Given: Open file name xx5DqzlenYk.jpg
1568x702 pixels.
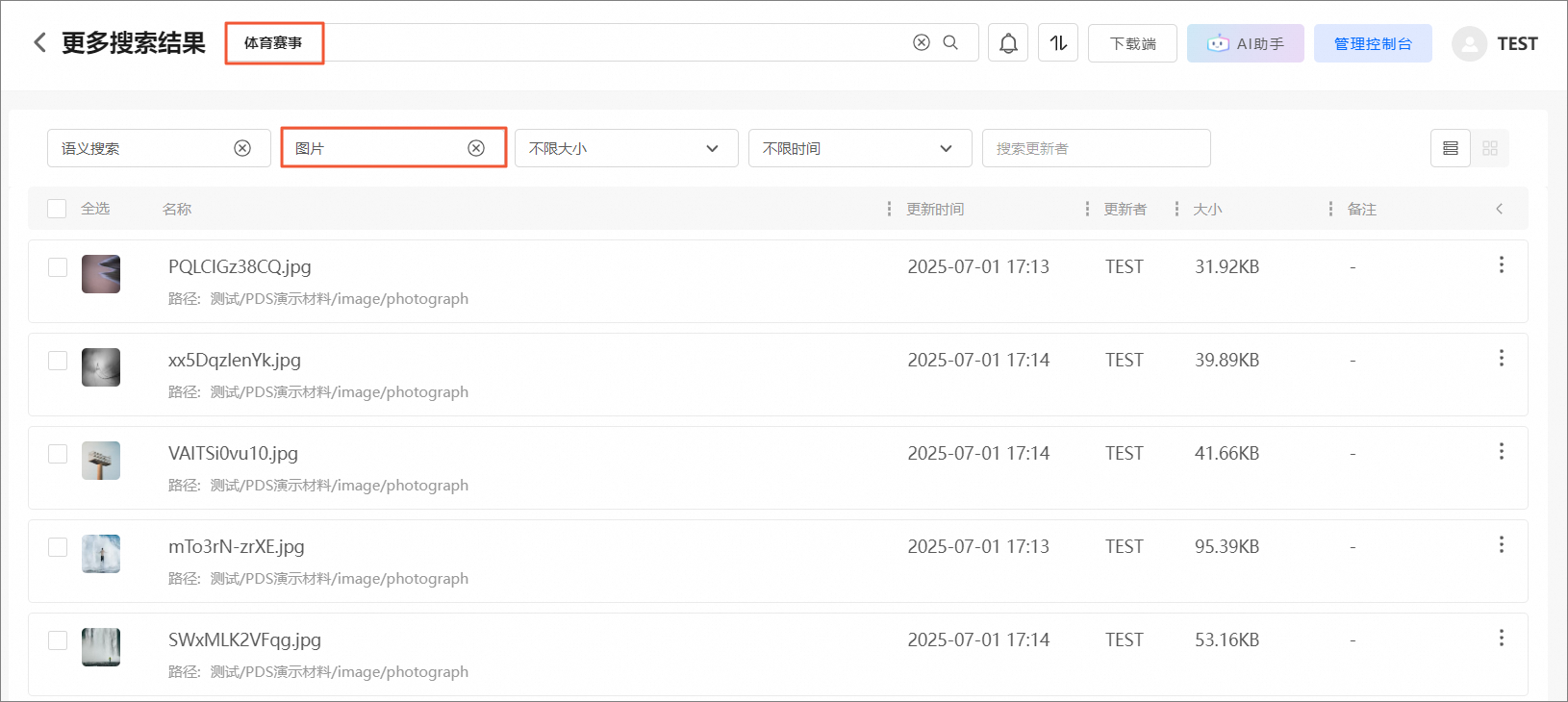Looking at the screenshot, I should pos(235,361).
